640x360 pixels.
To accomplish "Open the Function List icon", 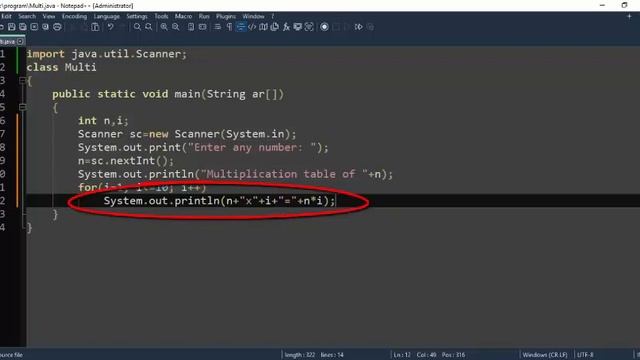I will (x=286, y=27).
